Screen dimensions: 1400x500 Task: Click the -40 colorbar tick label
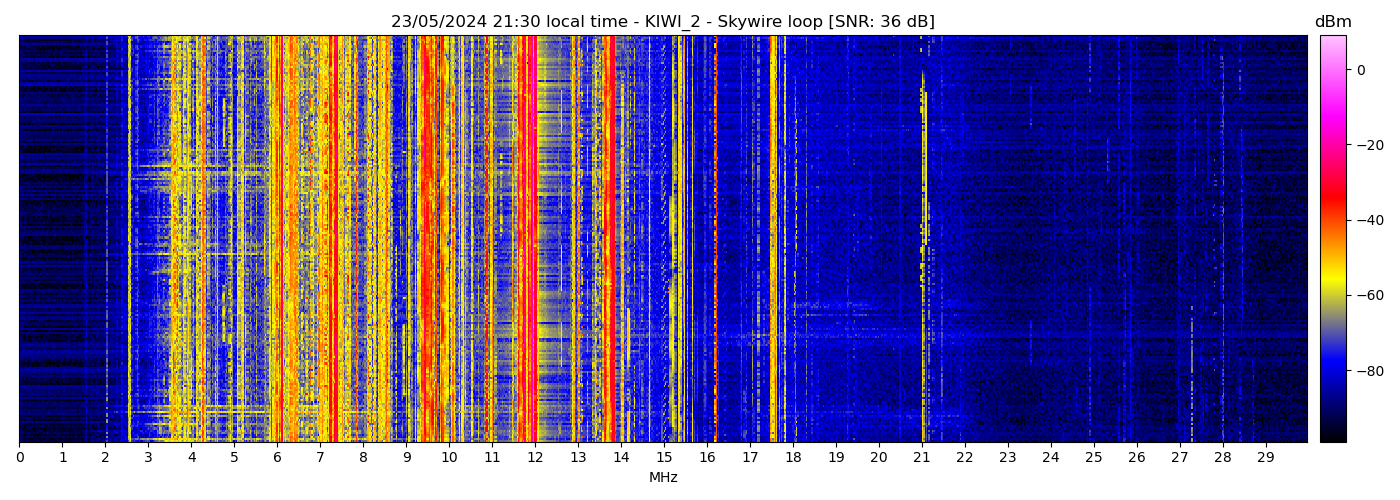(1369, 220)
